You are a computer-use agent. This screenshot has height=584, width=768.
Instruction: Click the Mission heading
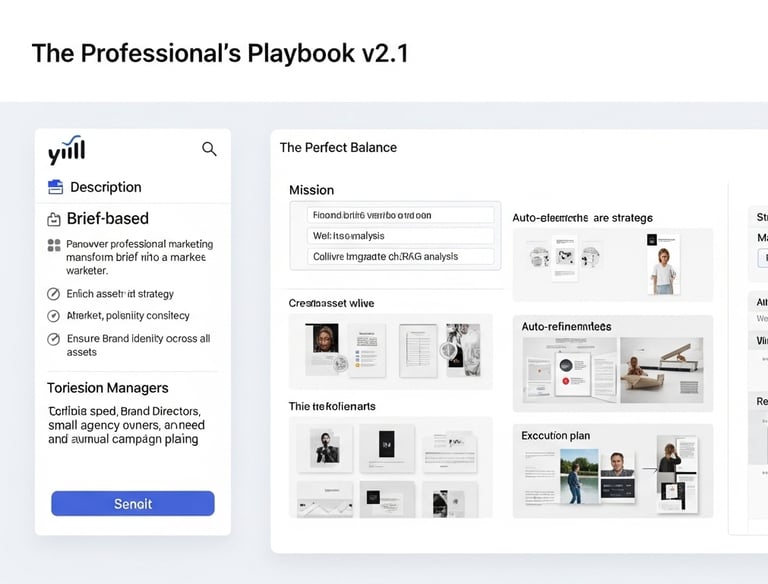312,190
